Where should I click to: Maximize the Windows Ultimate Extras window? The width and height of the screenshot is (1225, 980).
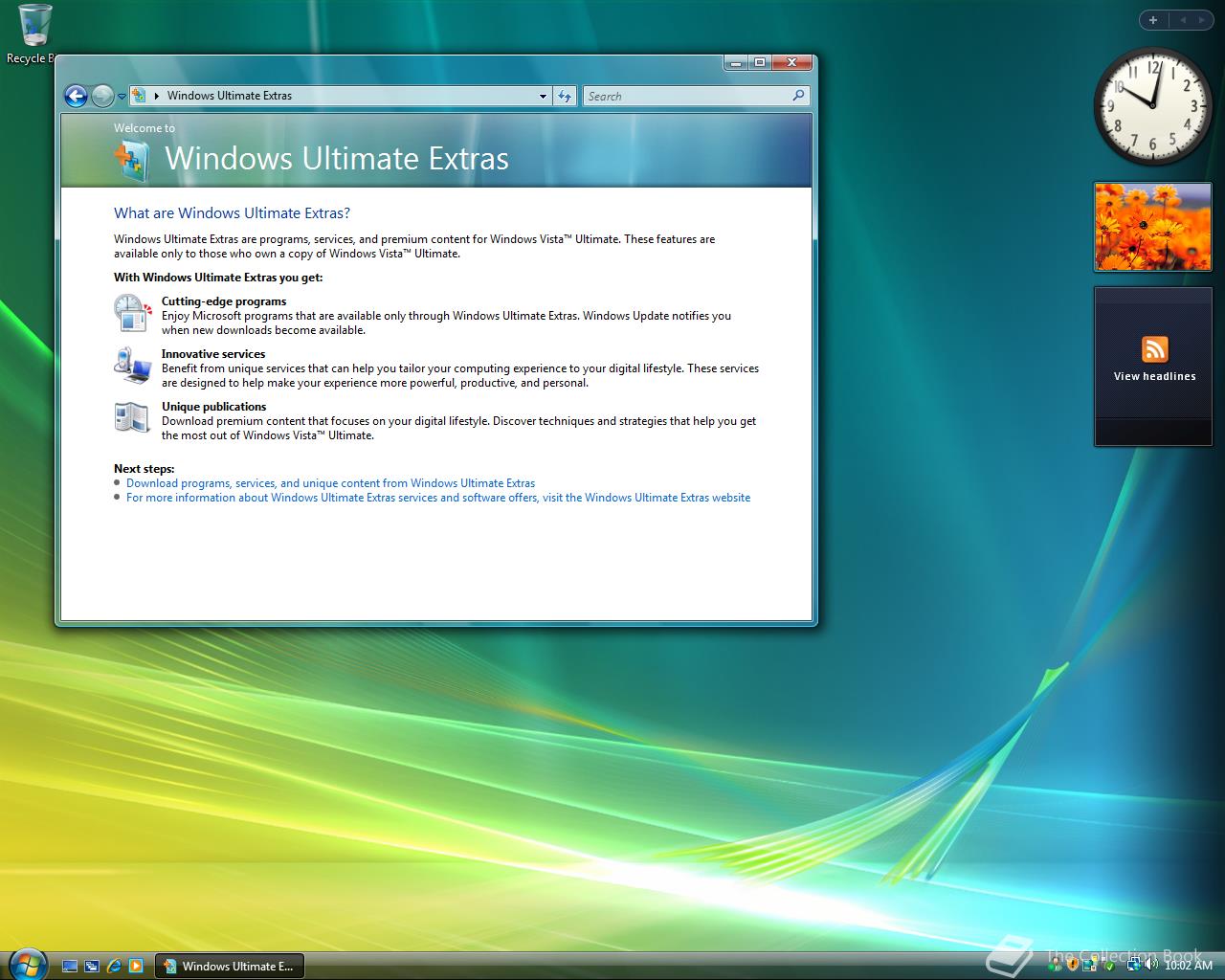(x=760, y=63)
